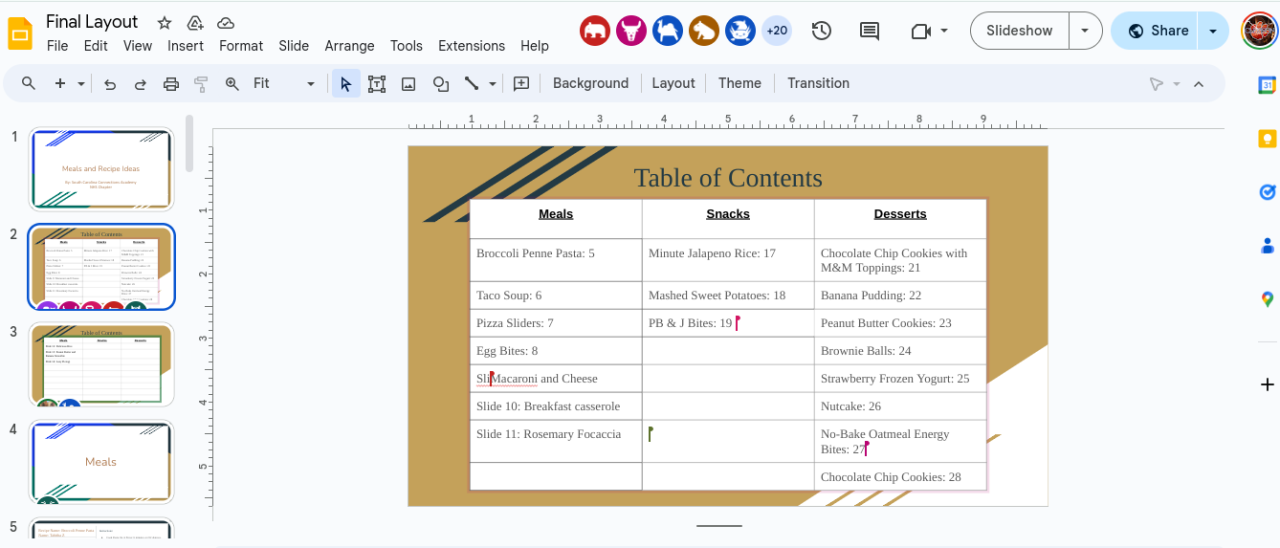Image resolution: width=1280 pixels, height=548 pixels.
Task: Click the print icon in toolbar
Action: coord(171,84)
